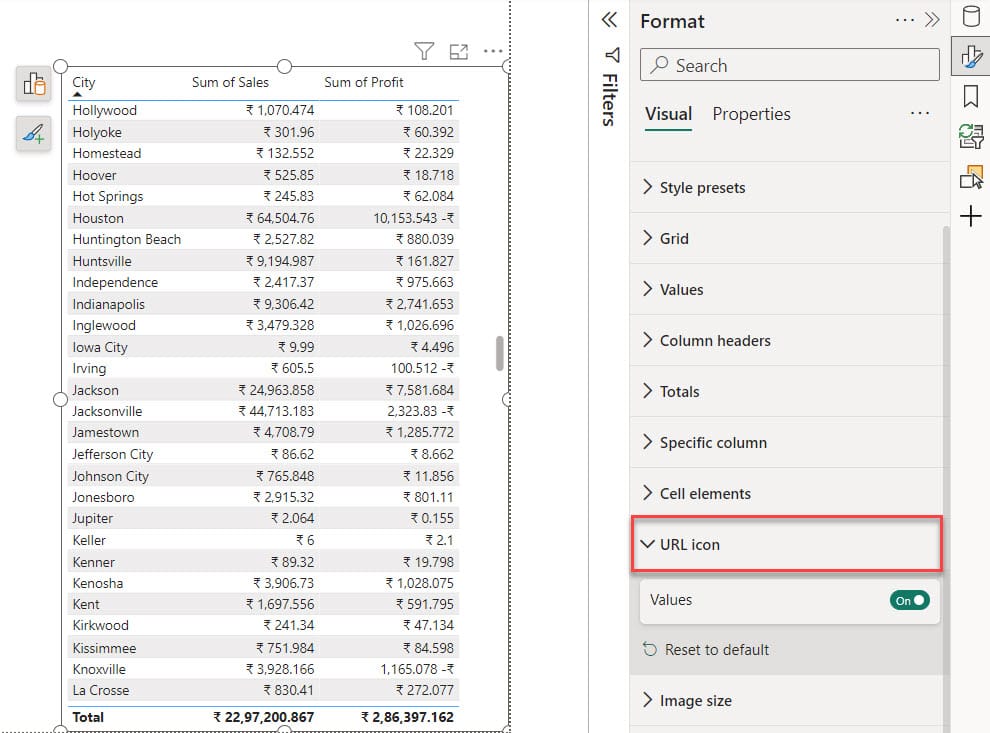Sort by the Sum of Sales header
This screenshot has width=990, height=733.
pyautogui.click(x=230, y=82)
